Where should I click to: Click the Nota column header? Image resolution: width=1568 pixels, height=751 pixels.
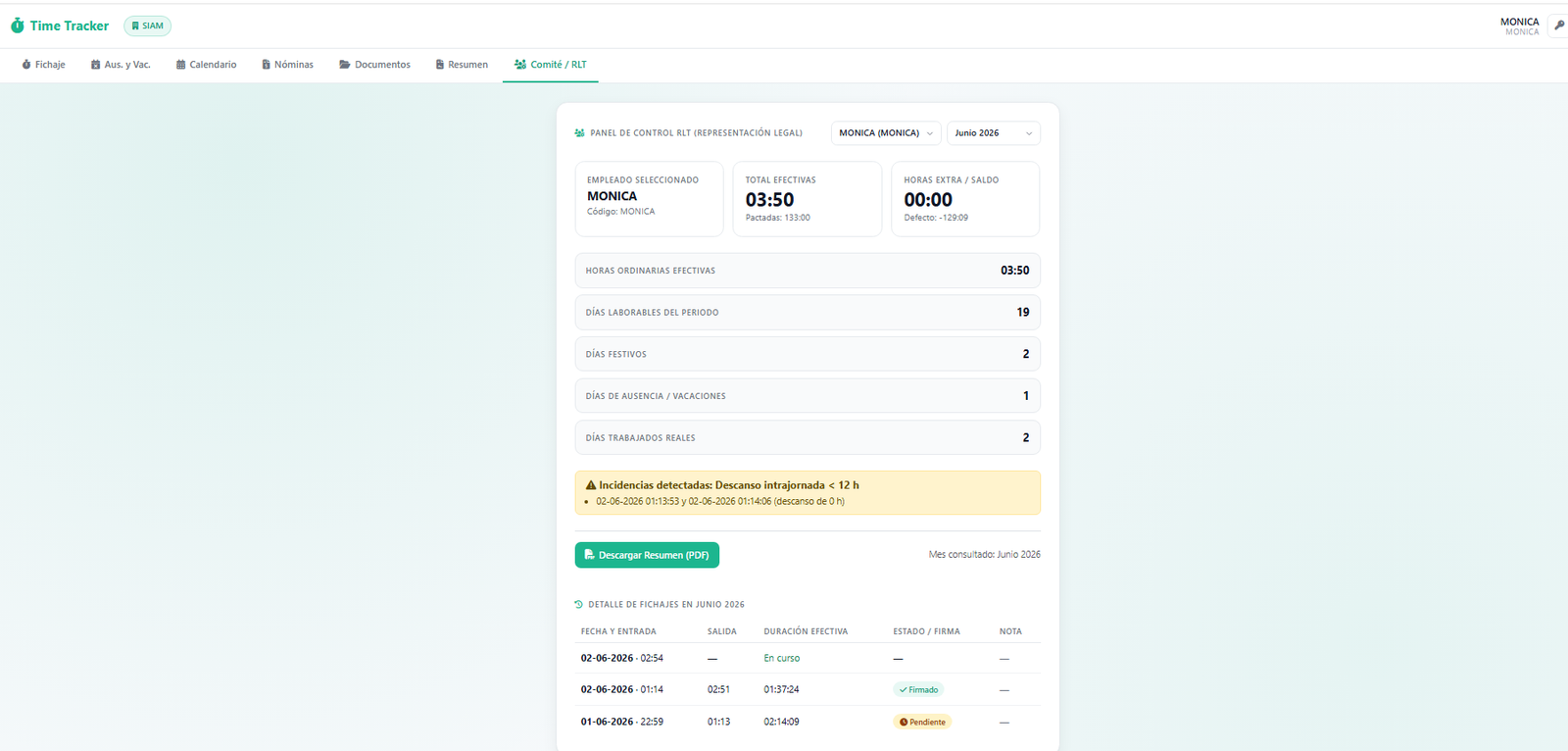[1010, 631]
